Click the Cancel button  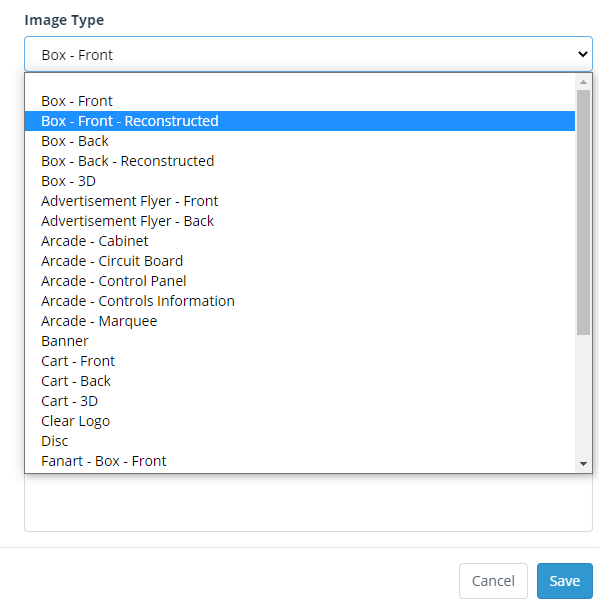[x=493, y=581]
